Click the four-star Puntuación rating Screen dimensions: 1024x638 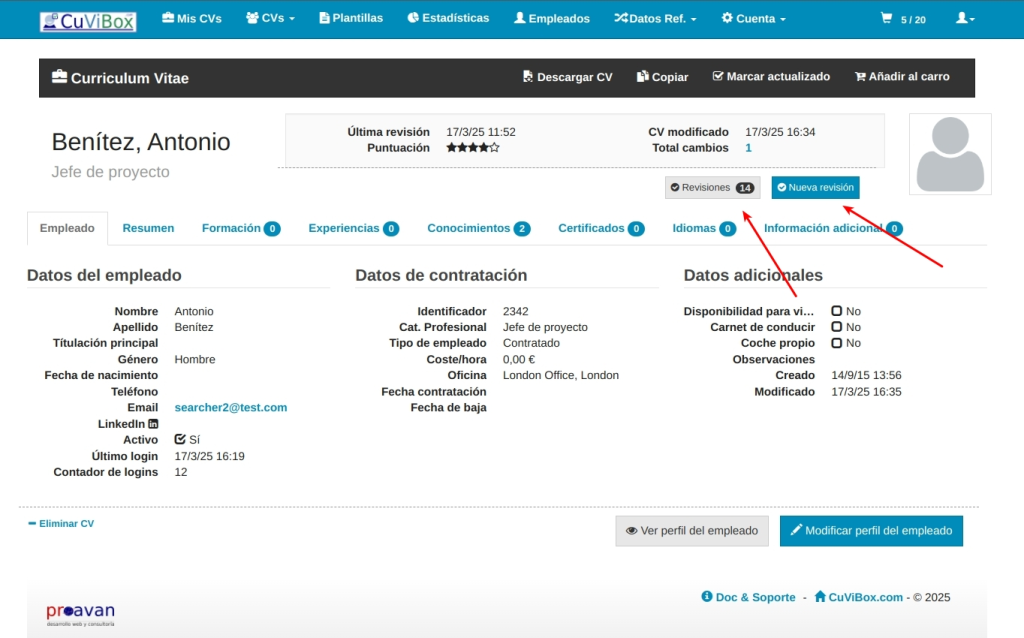click(x=472, y=148)
